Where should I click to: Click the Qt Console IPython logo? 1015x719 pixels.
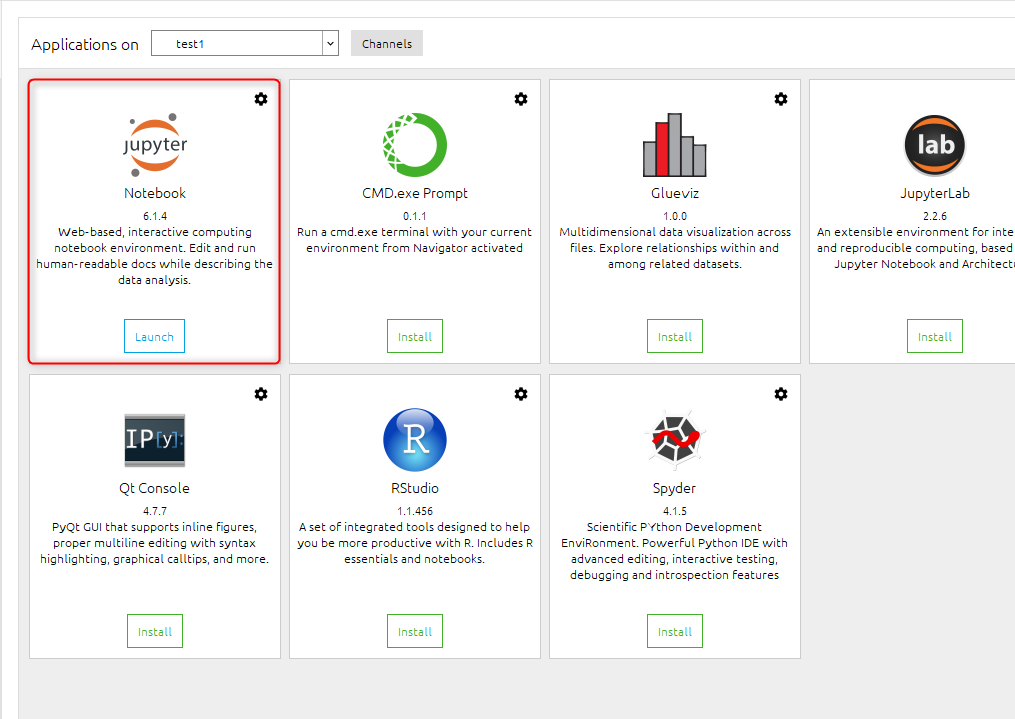(x=155, y=440)
